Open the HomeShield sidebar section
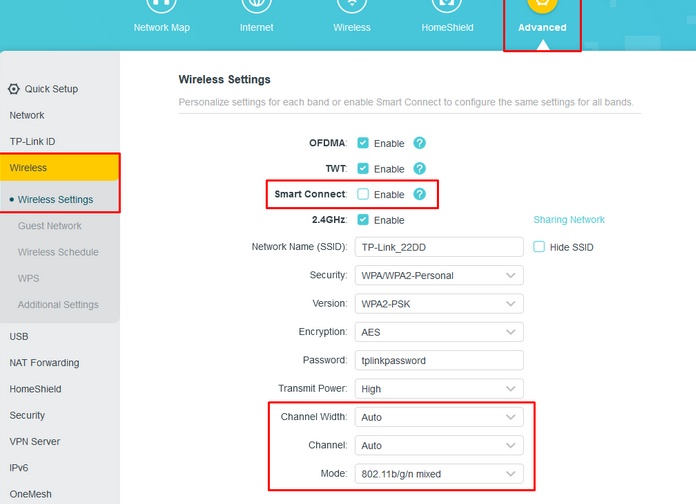 [36, 389]
